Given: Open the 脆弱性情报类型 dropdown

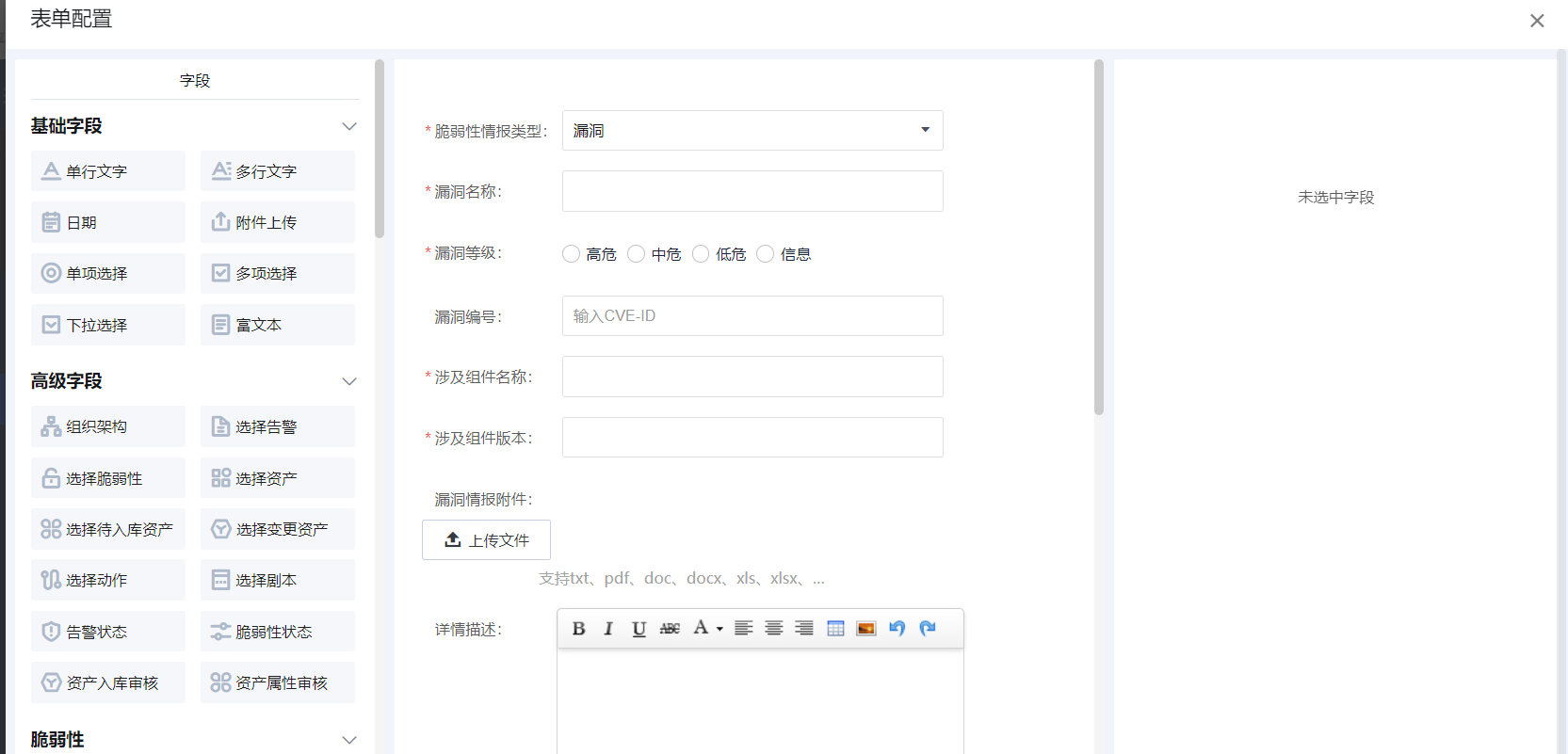Looking at the screenshot, I should coord(752,131).
